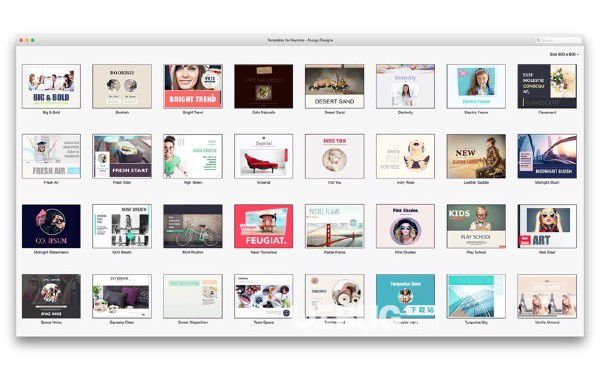The height and width of the screenshot is (375, 600).
Task: Select the Big & Bold template thumbnail
Action: tap(51, 86)
